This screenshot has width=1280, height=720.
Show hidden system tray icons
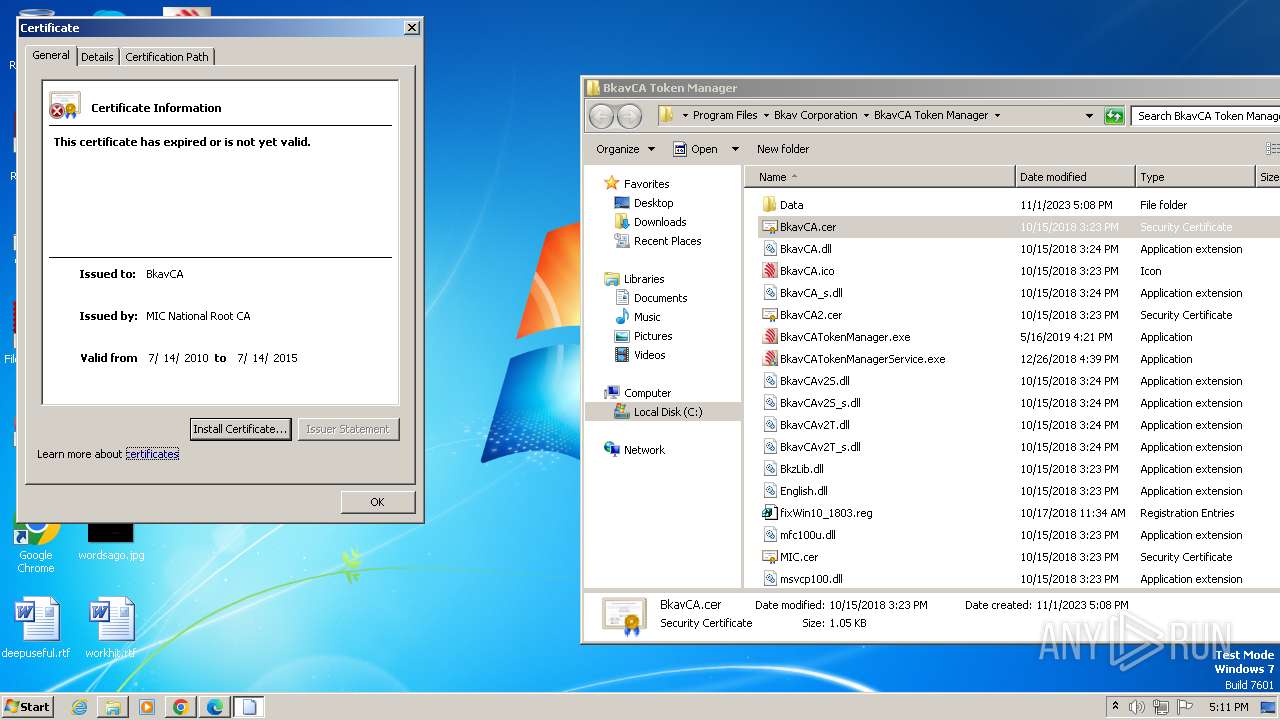[1115, 707]
